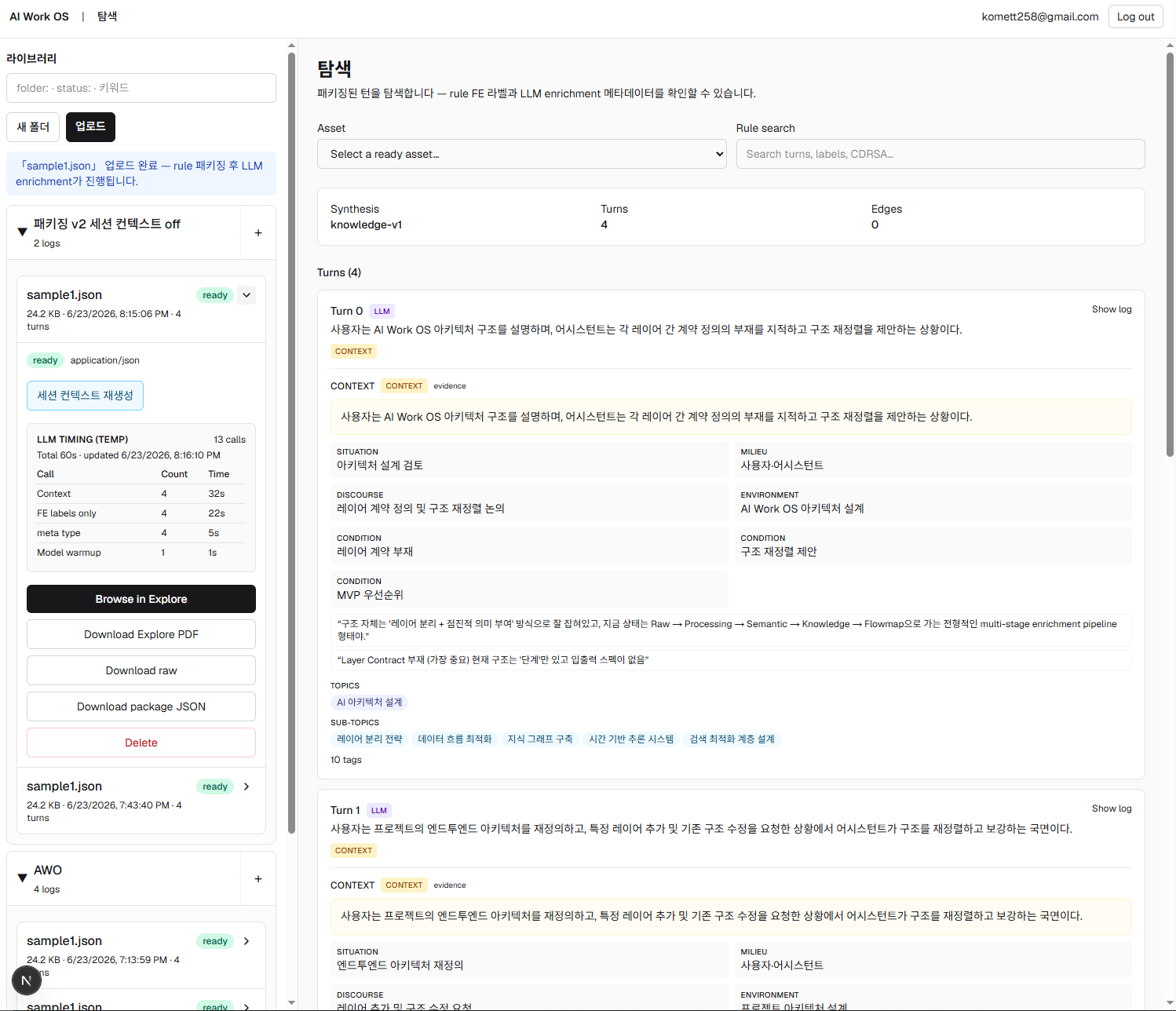Click the library panel scroll-down arrow

pyautogui.click(x=292, y=1002)
